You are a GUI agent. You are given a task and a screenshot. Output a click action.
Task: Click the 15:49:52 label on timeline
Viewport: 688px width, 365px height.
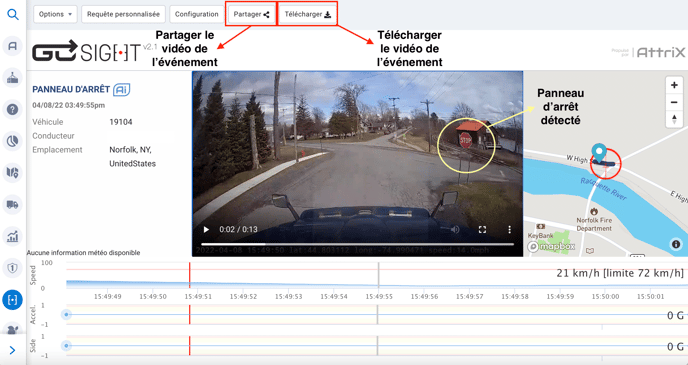click(x=243, y=297)
